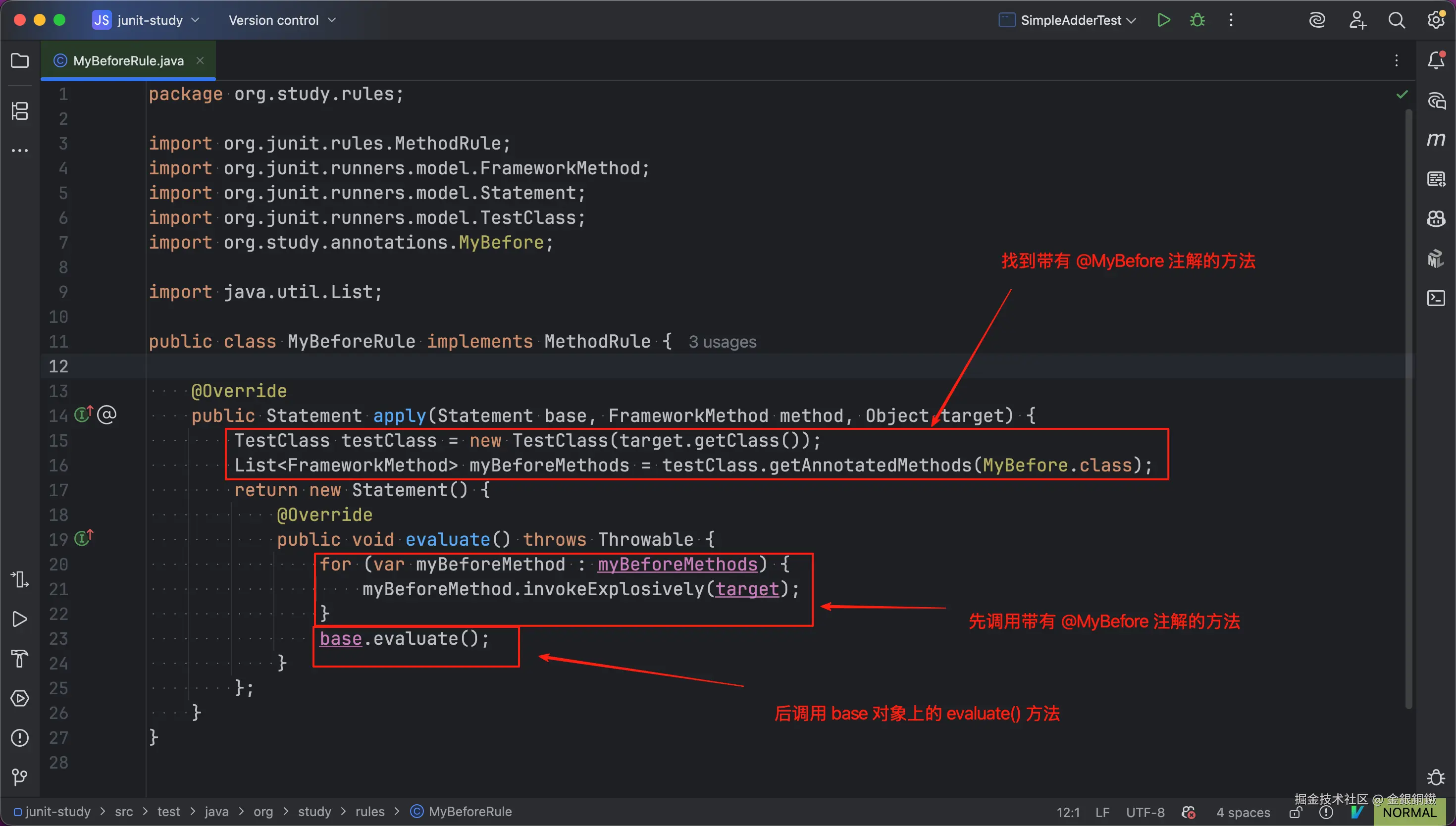The image size is (1456, 826).
Task: Open the Maven tool window
Action: pos(1436,140)
